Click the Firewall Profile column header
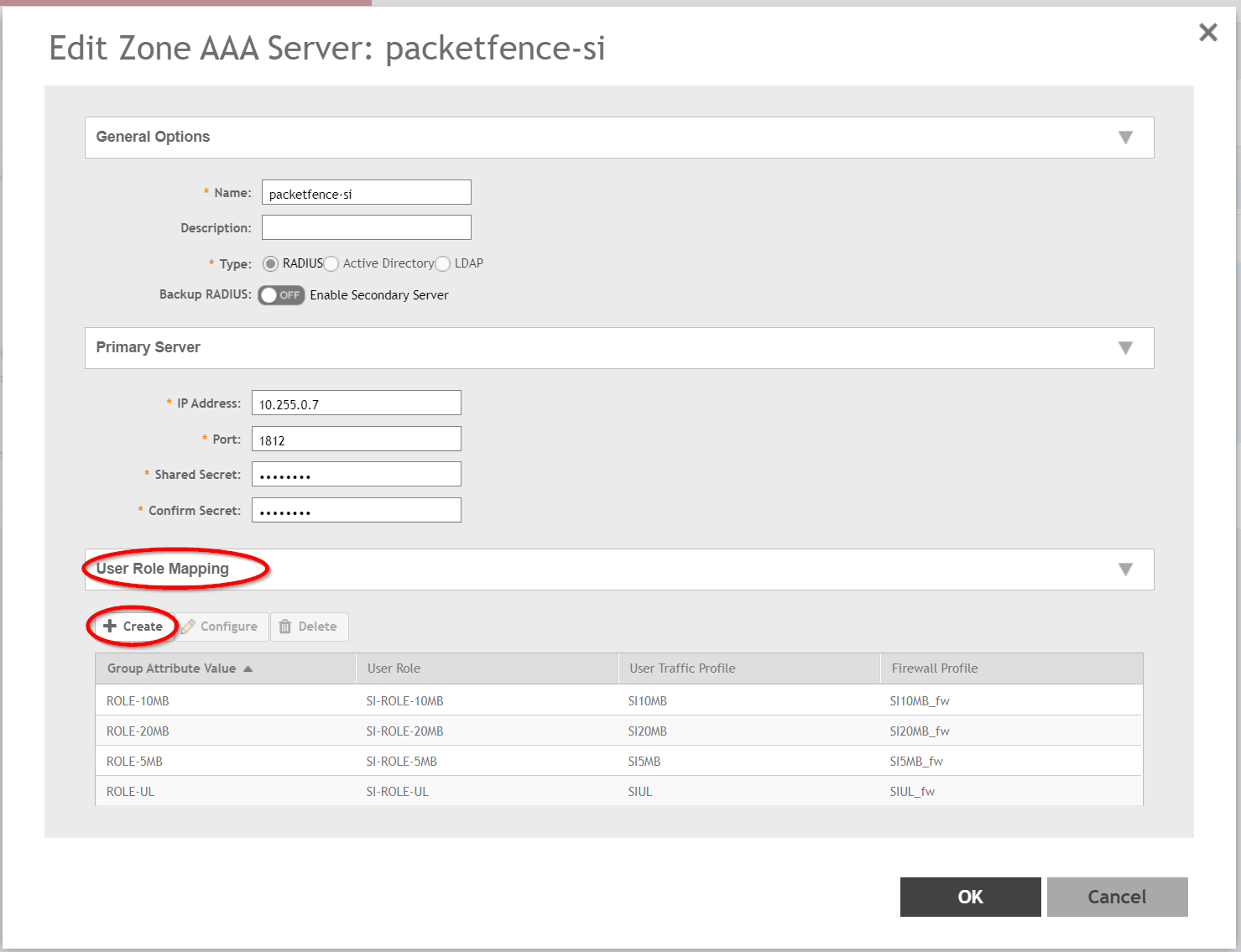 934,668
